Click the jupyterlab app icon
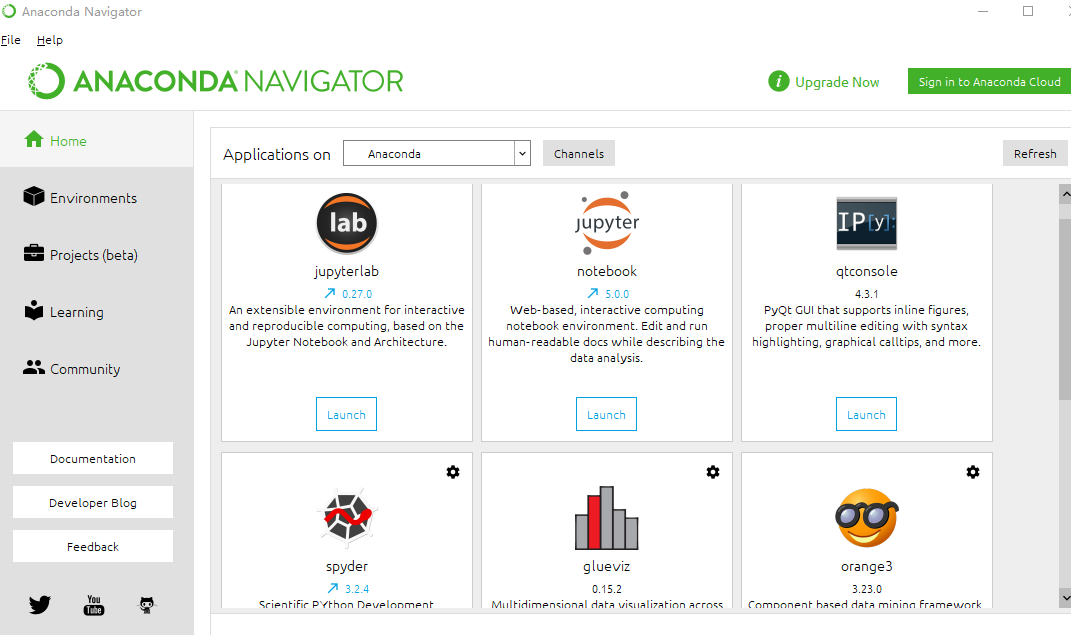The height and width of the screenshot is (635, 1071). point(347,223)
